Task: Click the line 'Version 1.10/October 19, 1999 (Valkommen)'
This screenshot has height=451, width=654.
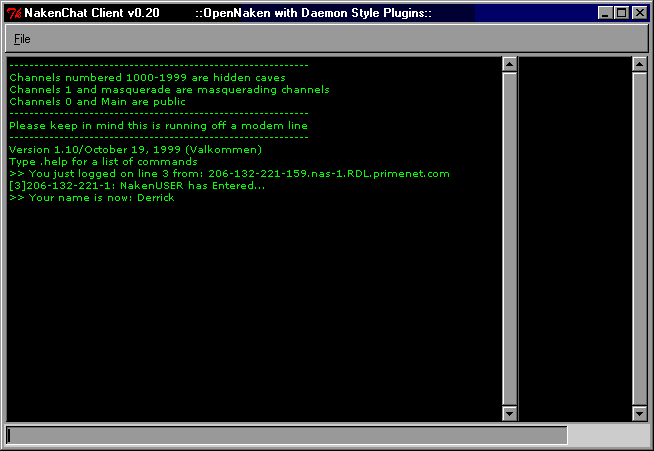Action: click(x=136, y=150)
